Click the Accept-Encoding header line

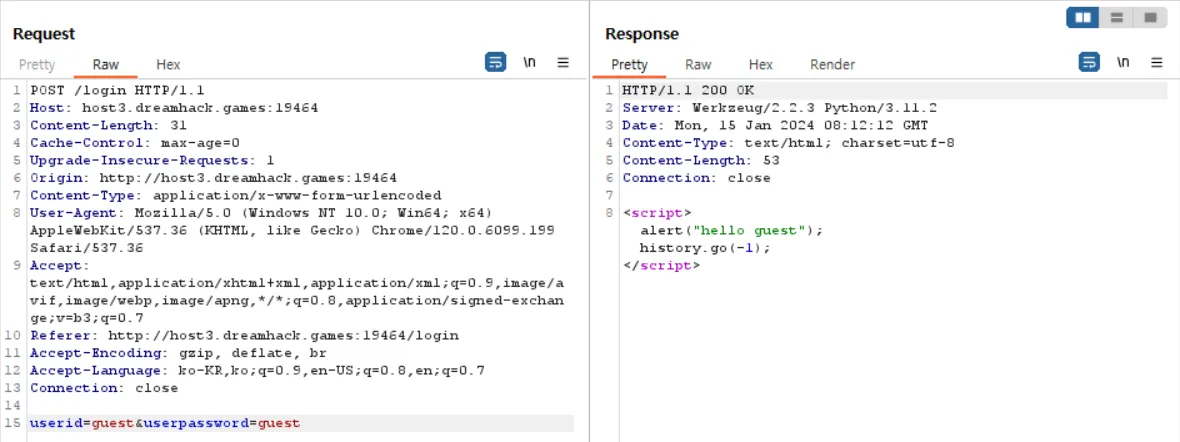178,353
